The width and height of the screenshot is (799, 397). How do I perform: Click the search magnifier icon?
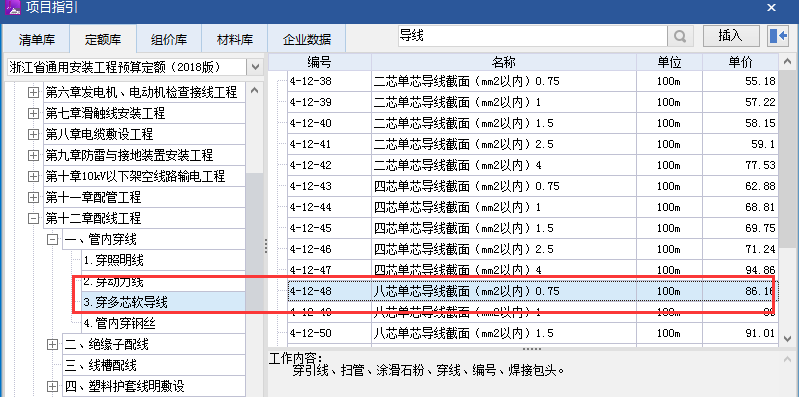680,36
